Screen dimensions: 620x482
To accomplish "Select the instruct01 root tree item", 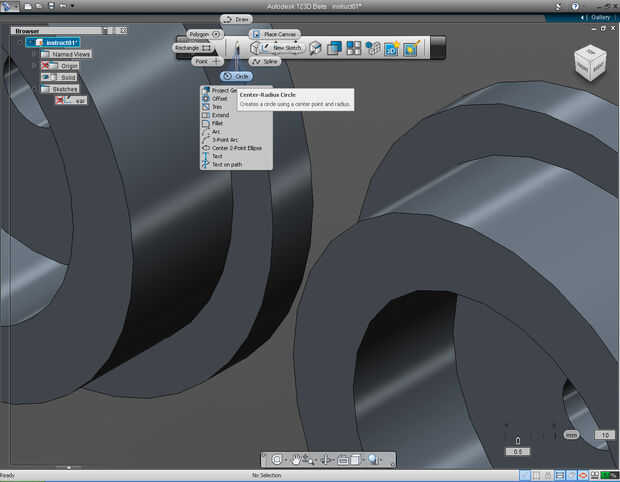I will [x=61, y=43].
